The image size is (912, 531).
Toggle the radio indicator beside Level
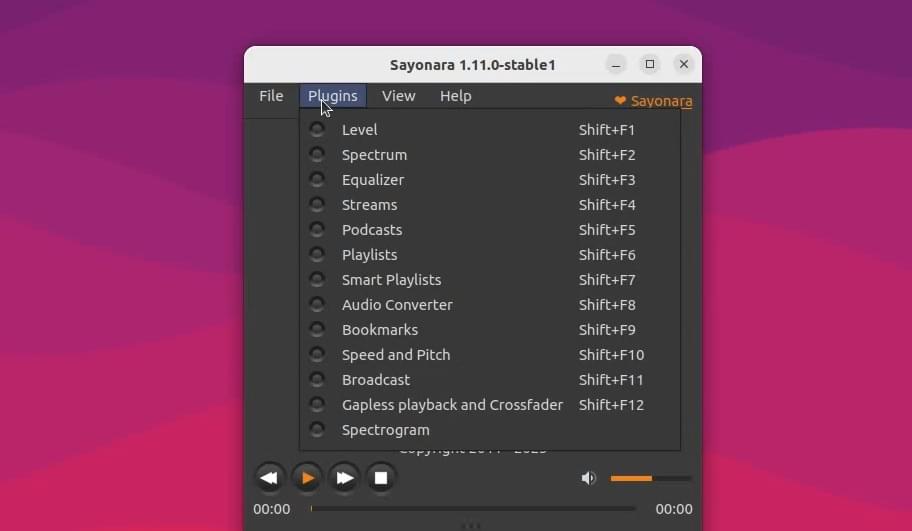(317, 129)
